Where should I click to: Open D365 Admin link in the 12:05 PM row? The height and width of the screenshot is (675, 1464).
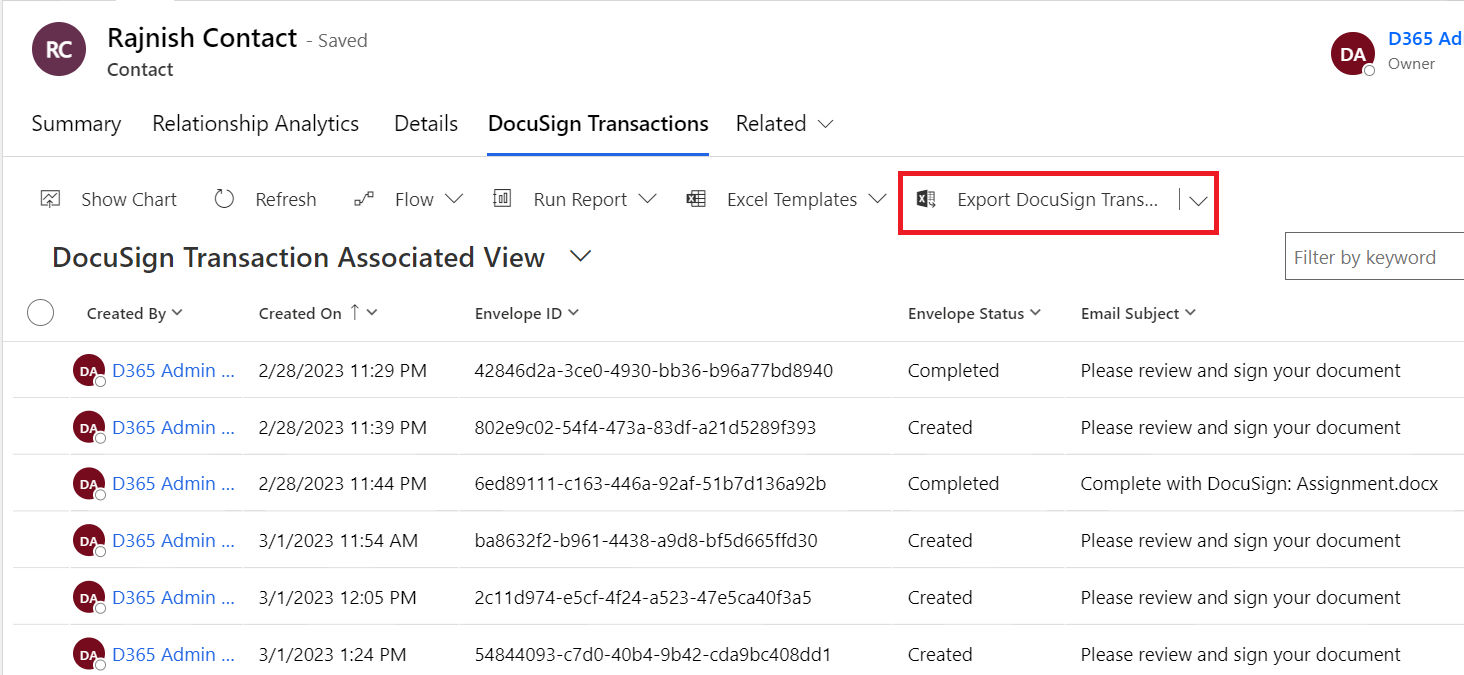coord(173,598)
